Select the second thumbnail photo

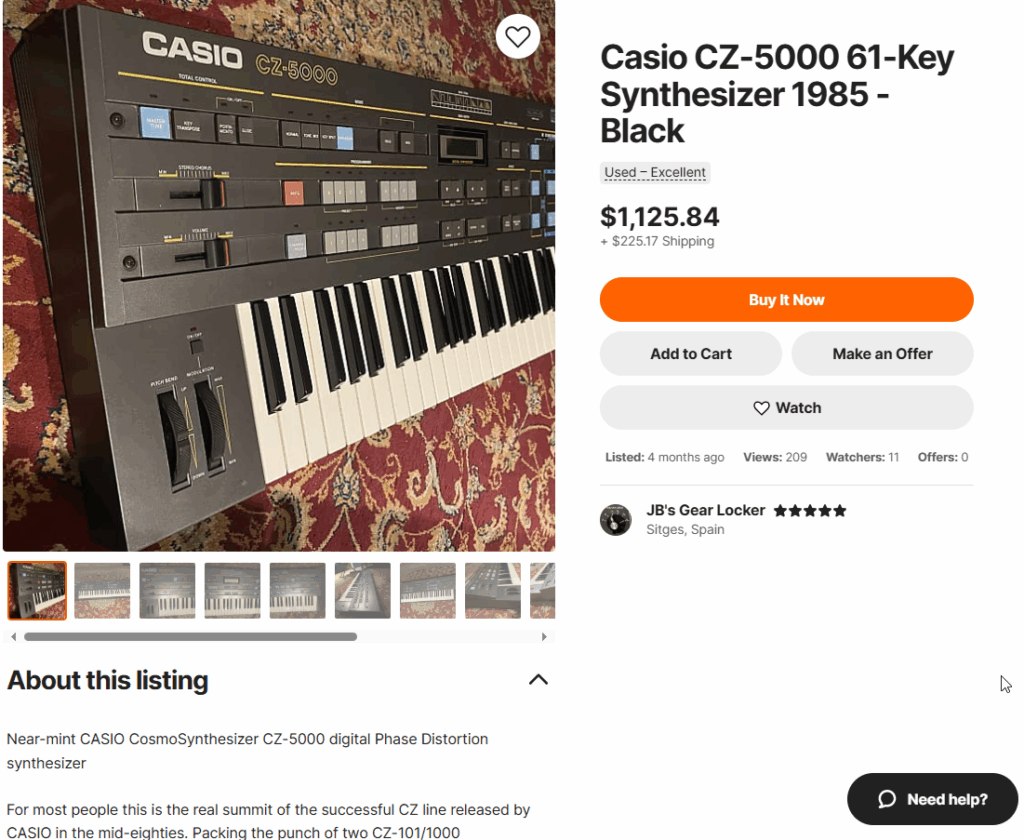pyautogui.click(x=102, y=591)
